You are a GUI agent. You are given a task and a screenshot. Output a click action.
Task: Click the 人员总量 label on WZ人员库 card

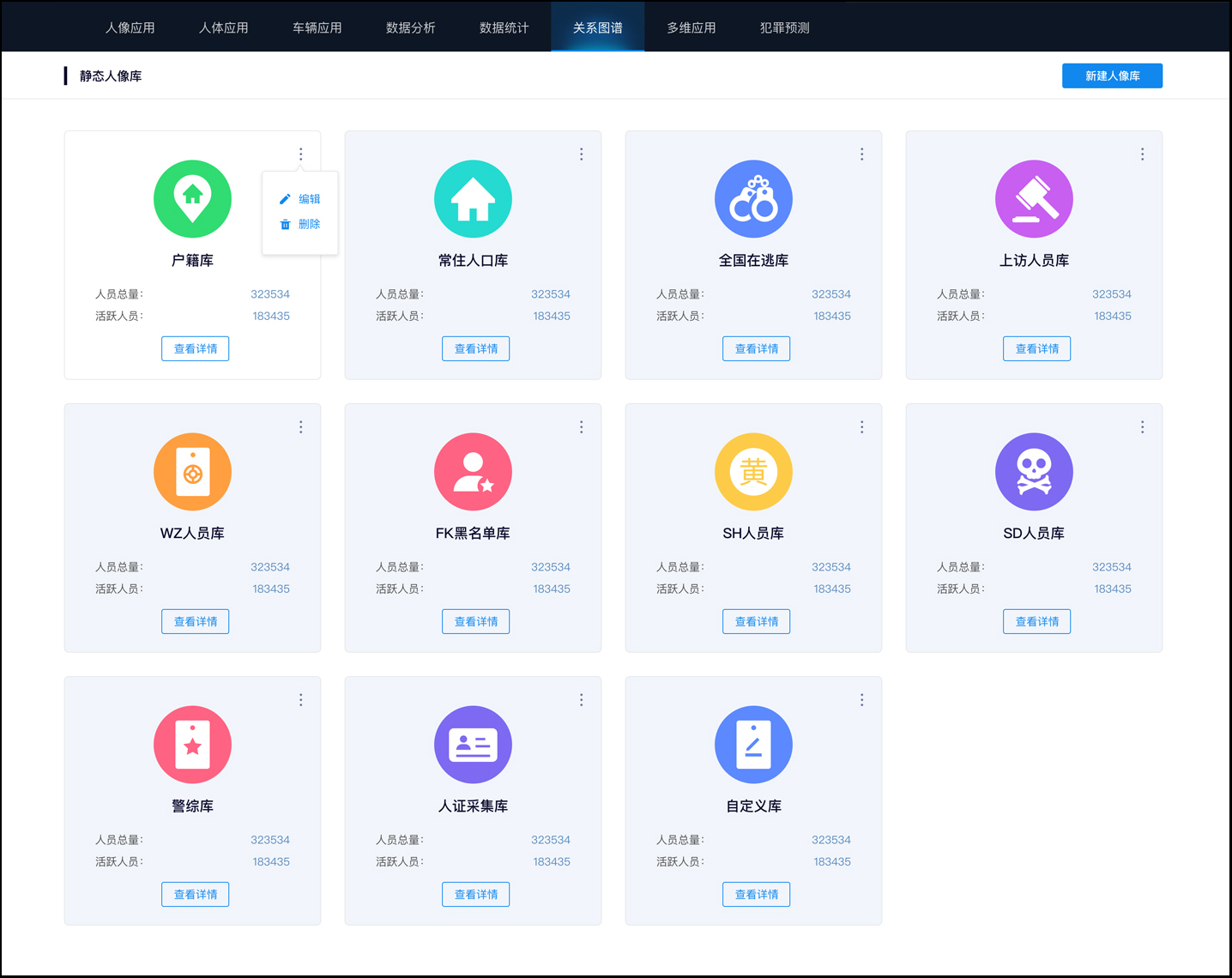tap(118, 567)
